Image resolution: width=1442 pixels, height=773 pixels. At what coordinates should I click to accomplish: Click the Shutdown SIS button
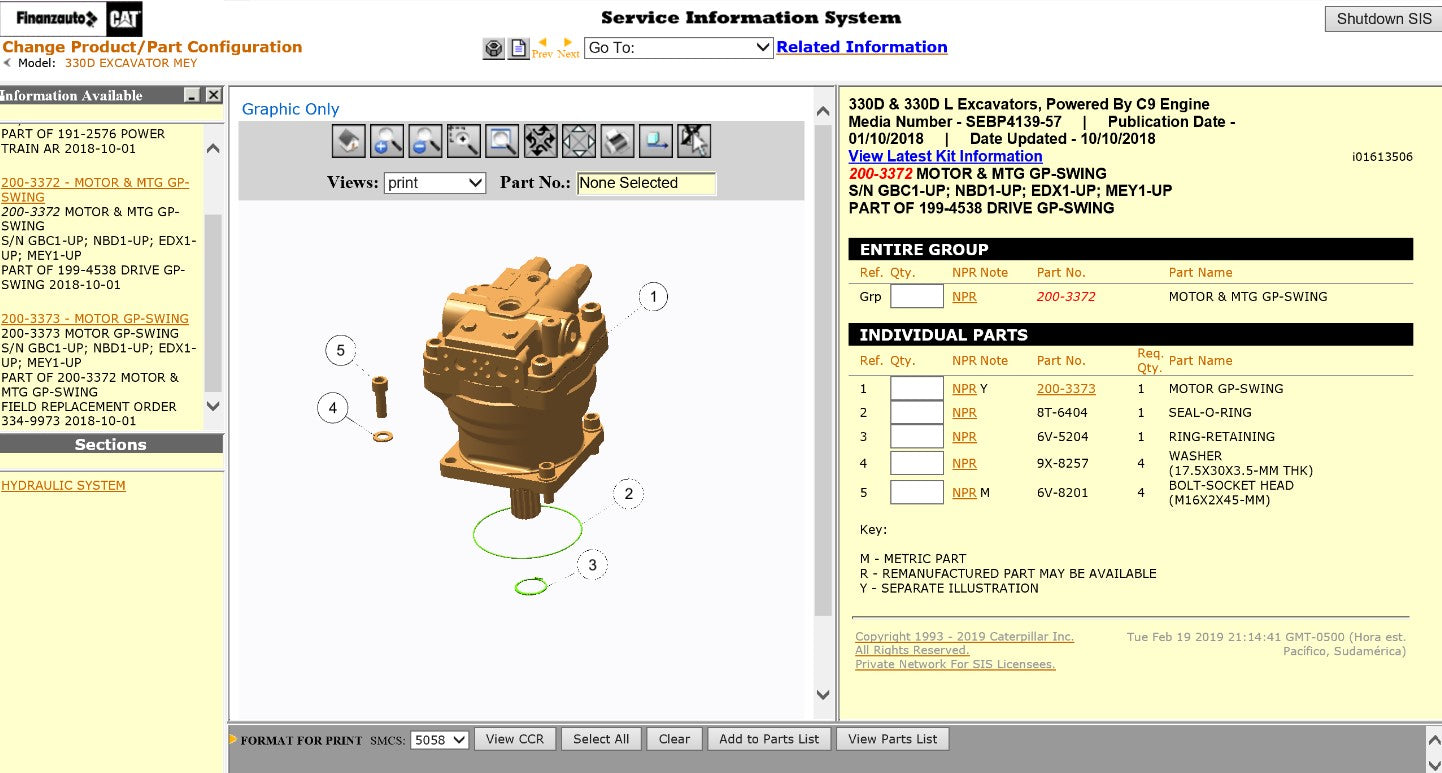click(1384, 19)
